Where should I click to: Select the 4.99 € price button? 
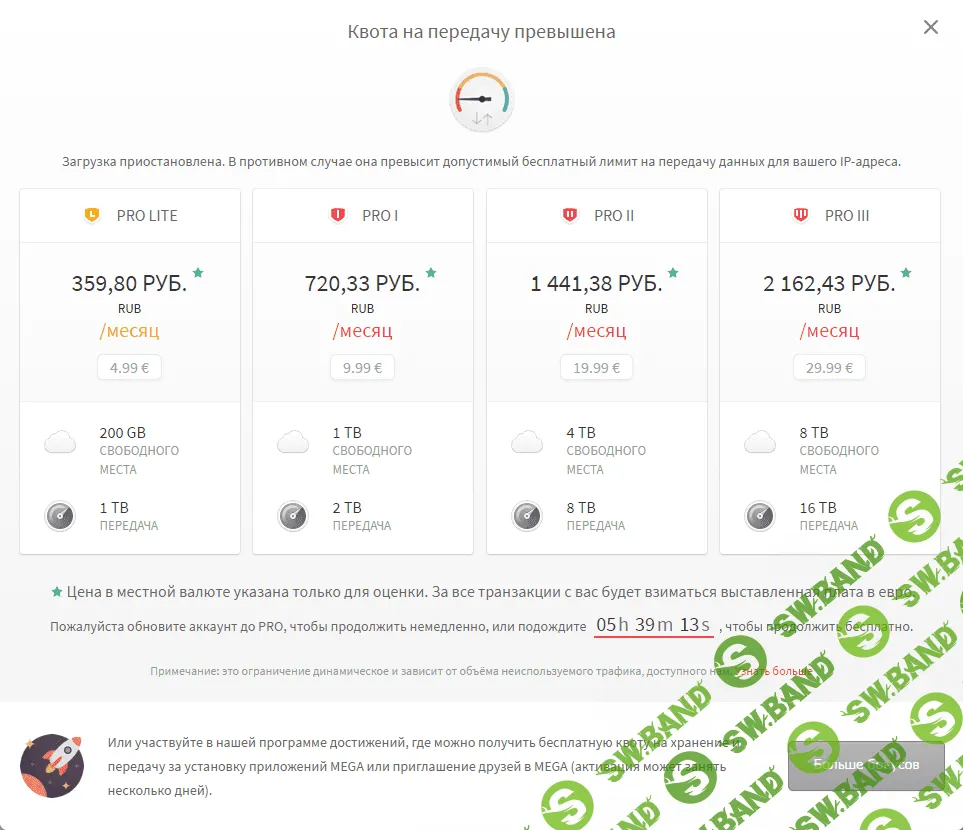(129, 367)
